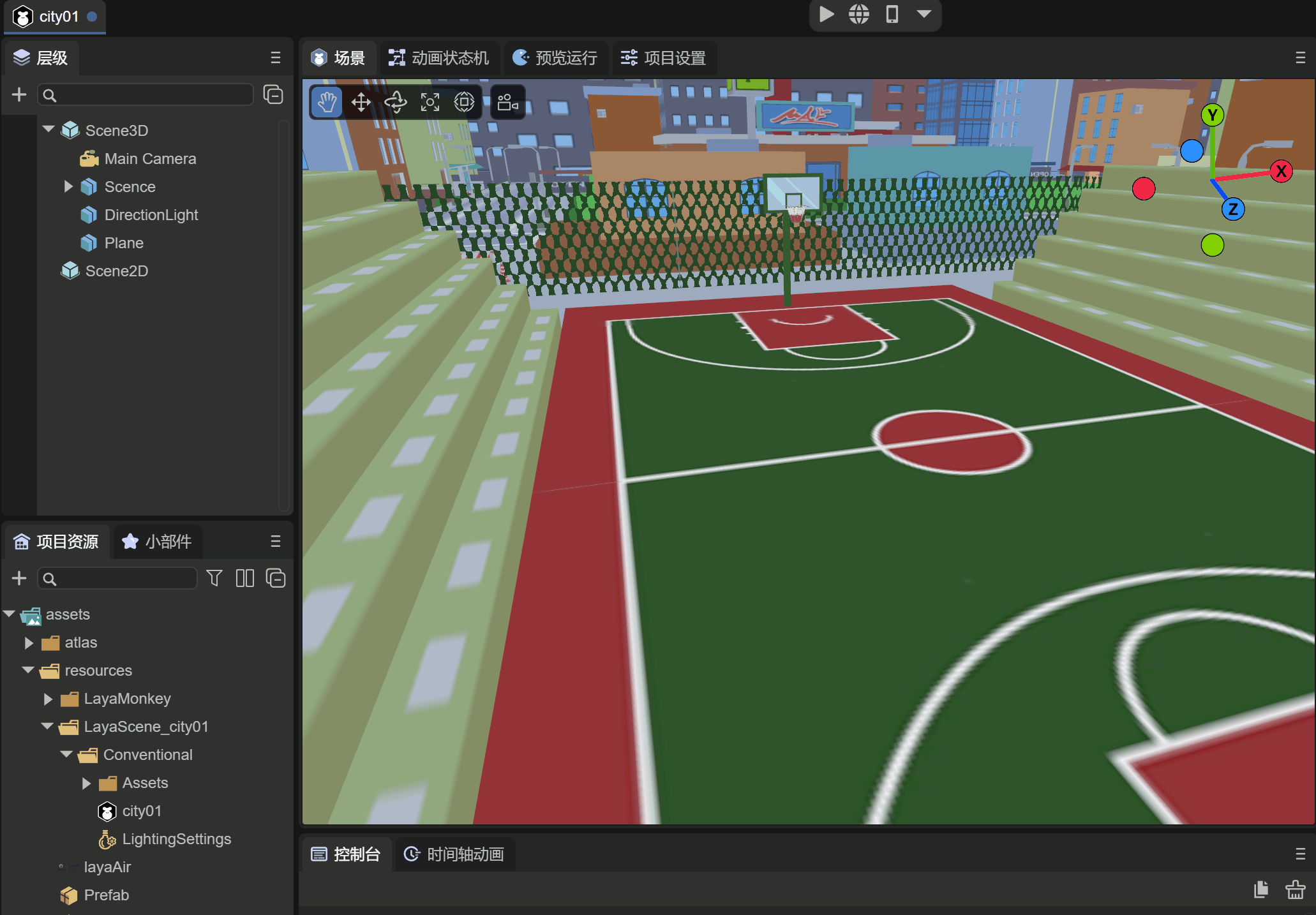The height and width of the screenshot is (915, 1316).
Task: Select the Rotate tool in viewport
Action: 396,102
